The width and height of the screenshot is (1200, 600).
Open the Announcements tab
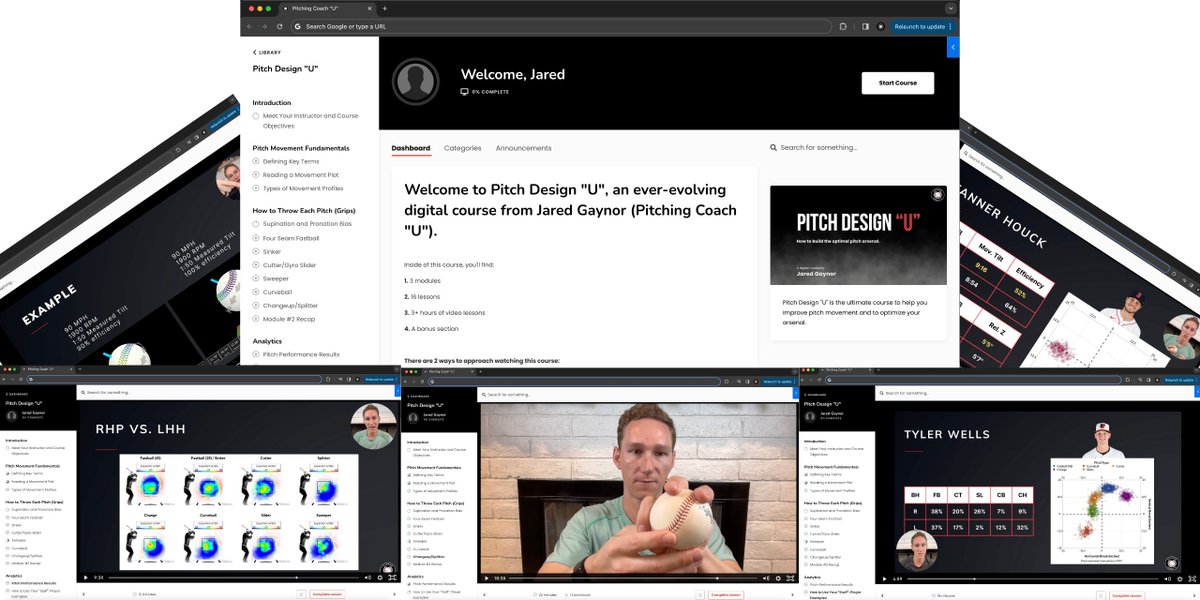coord(524,148)
